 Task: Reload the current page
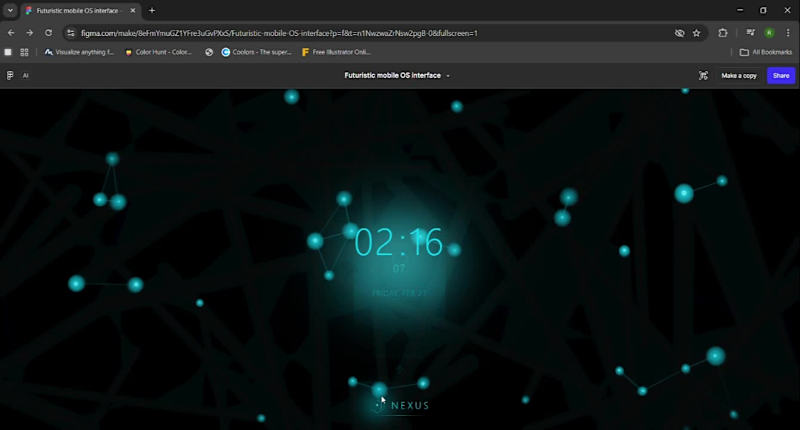tap(48, 33)
